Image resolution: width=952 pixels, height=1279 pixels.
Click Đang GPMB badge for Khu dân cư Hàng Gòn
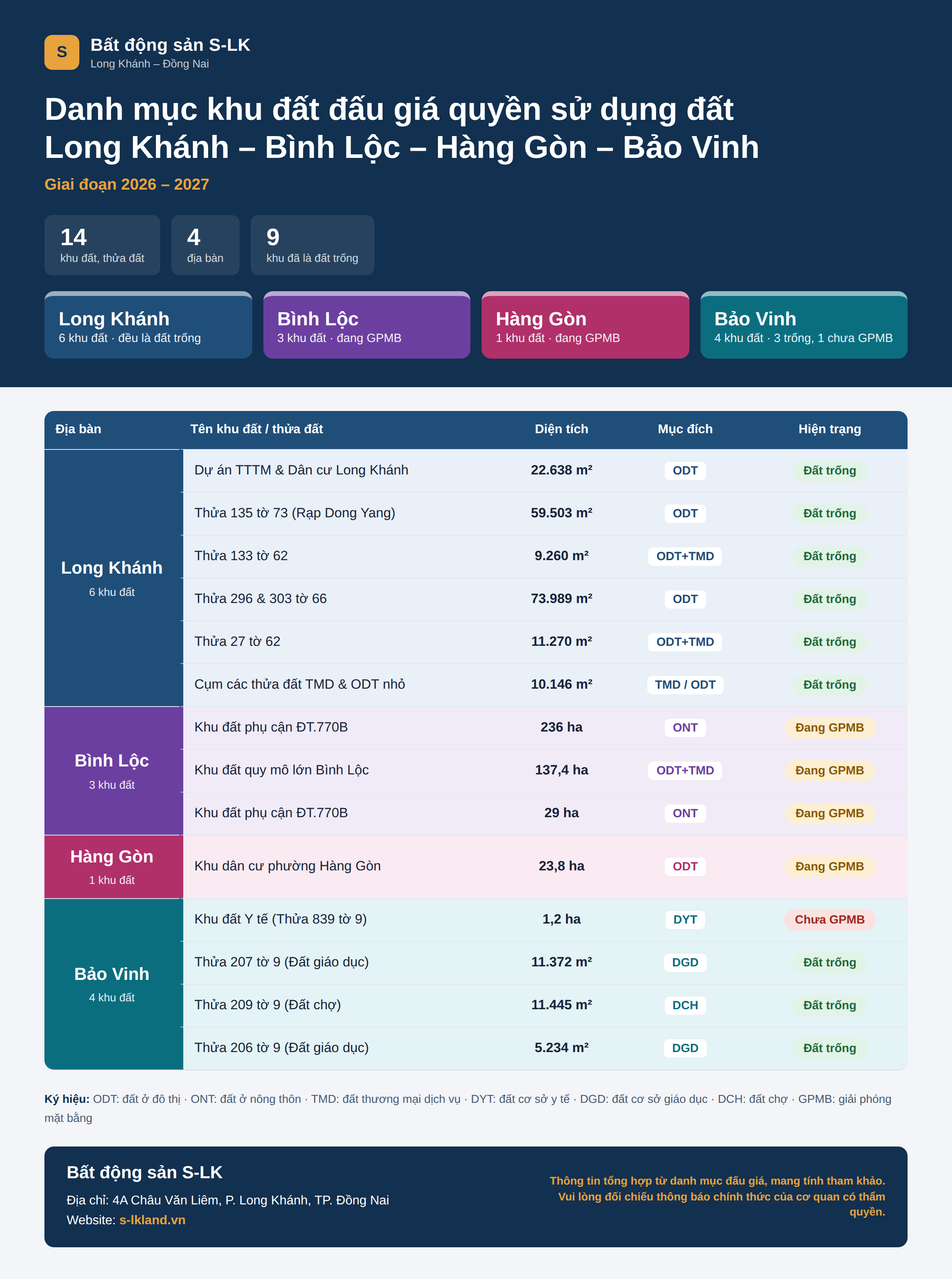(x=829, y=866)
